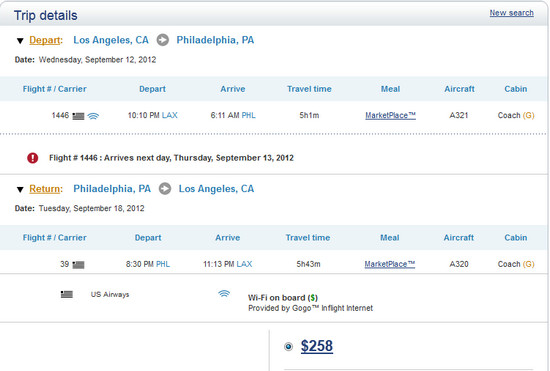The image size is (550, 371).
Task: Open New search link
Action: coord(511,13)
